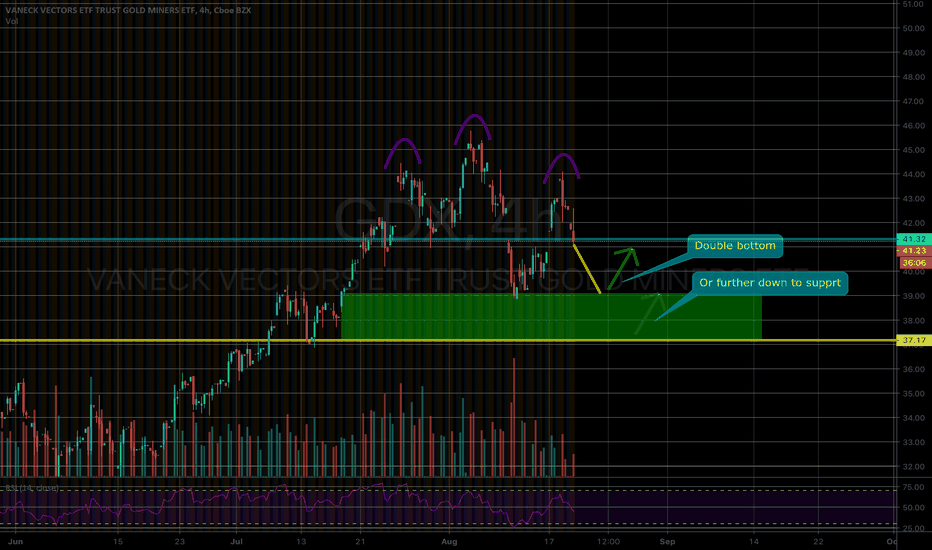Click the 48.00 level on price axis
932x550 pixels.
point(914,77)
